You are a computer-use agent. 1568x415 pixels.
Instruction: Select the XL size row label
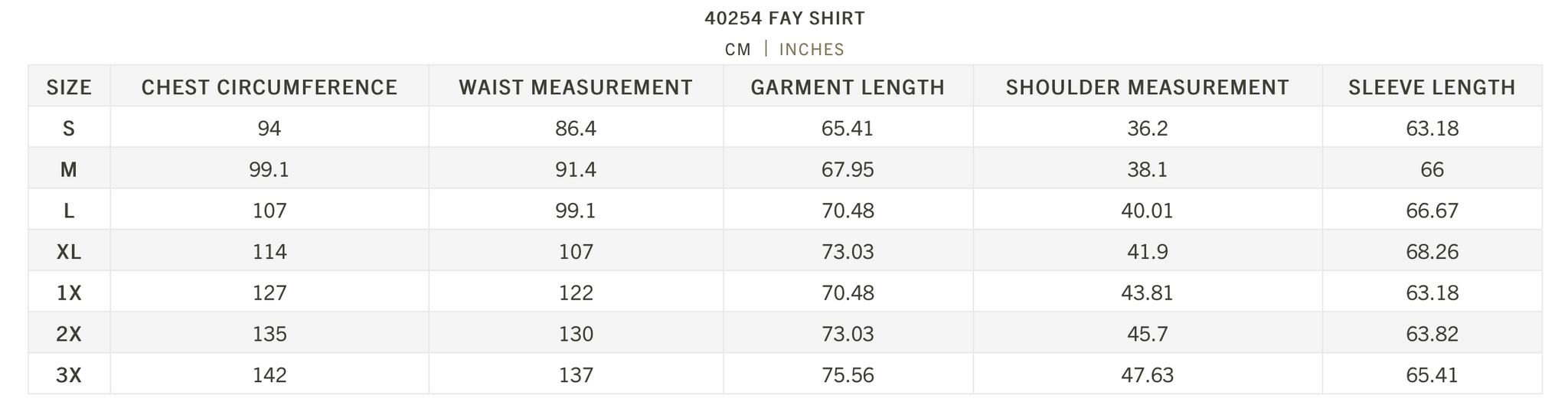(x=69, y=252)
